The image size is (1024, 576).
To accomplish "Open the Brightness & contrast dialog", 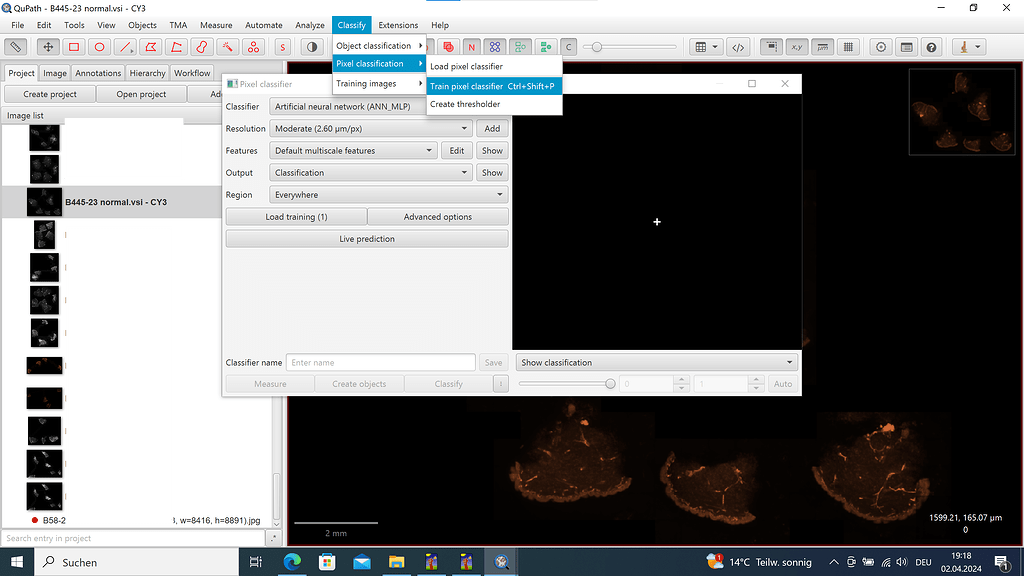I will click(312, 47).
